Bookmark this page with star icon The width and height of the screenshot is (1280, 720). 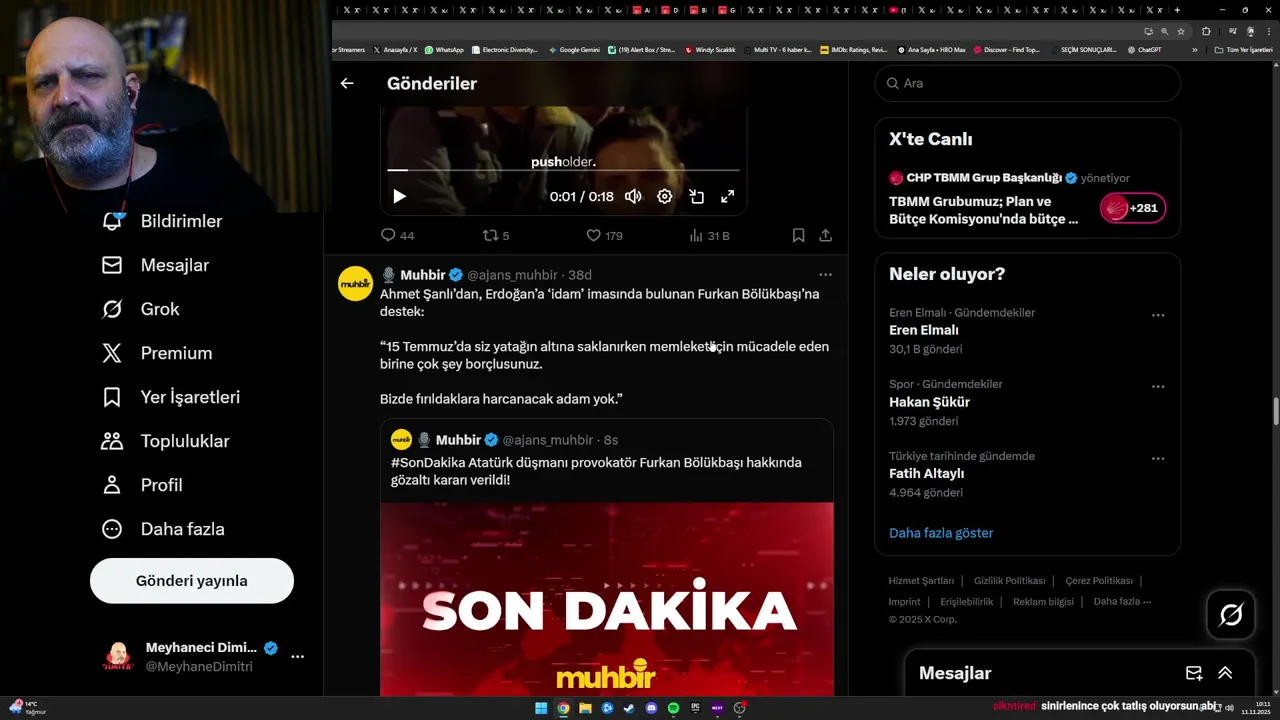click(x=1181, y=31)
